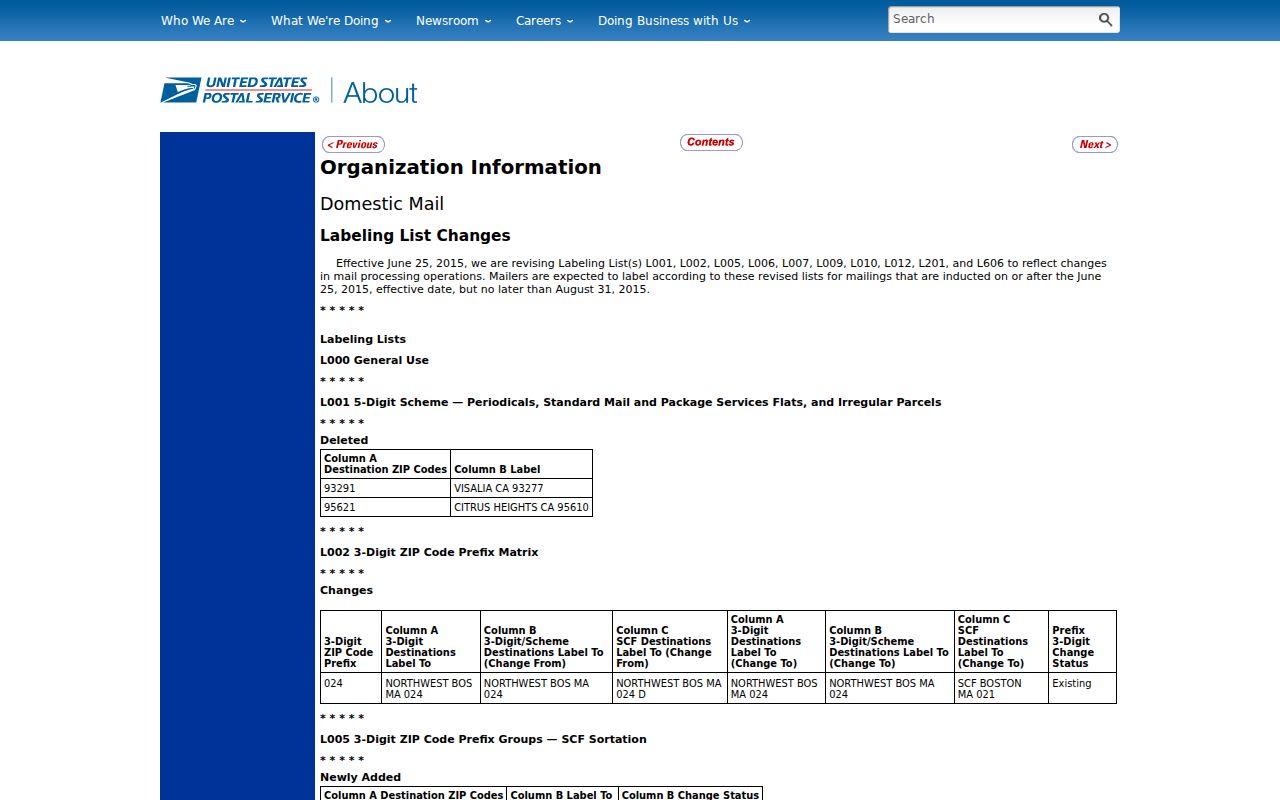This screenshot has height=800, width=1280.
Task: Click the Existing status cell
Action: point(1082,688)
